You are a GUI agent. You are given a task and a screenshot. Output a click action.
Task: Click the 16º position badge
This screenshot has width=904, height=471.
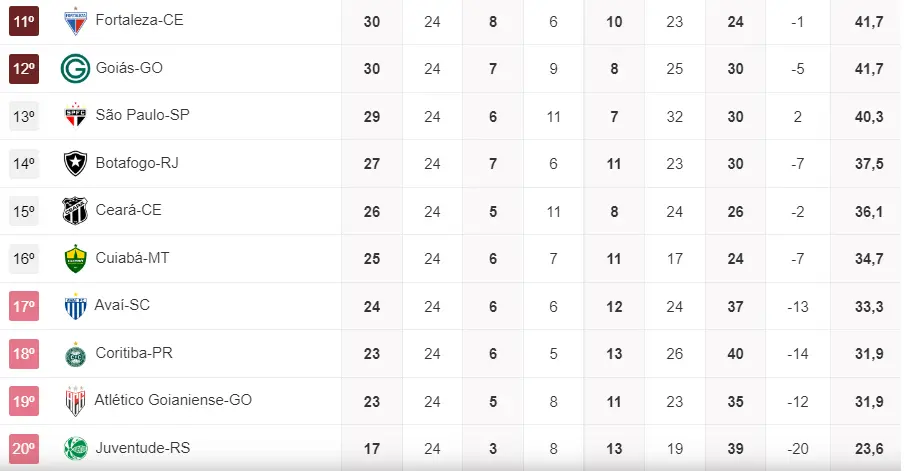24,259
